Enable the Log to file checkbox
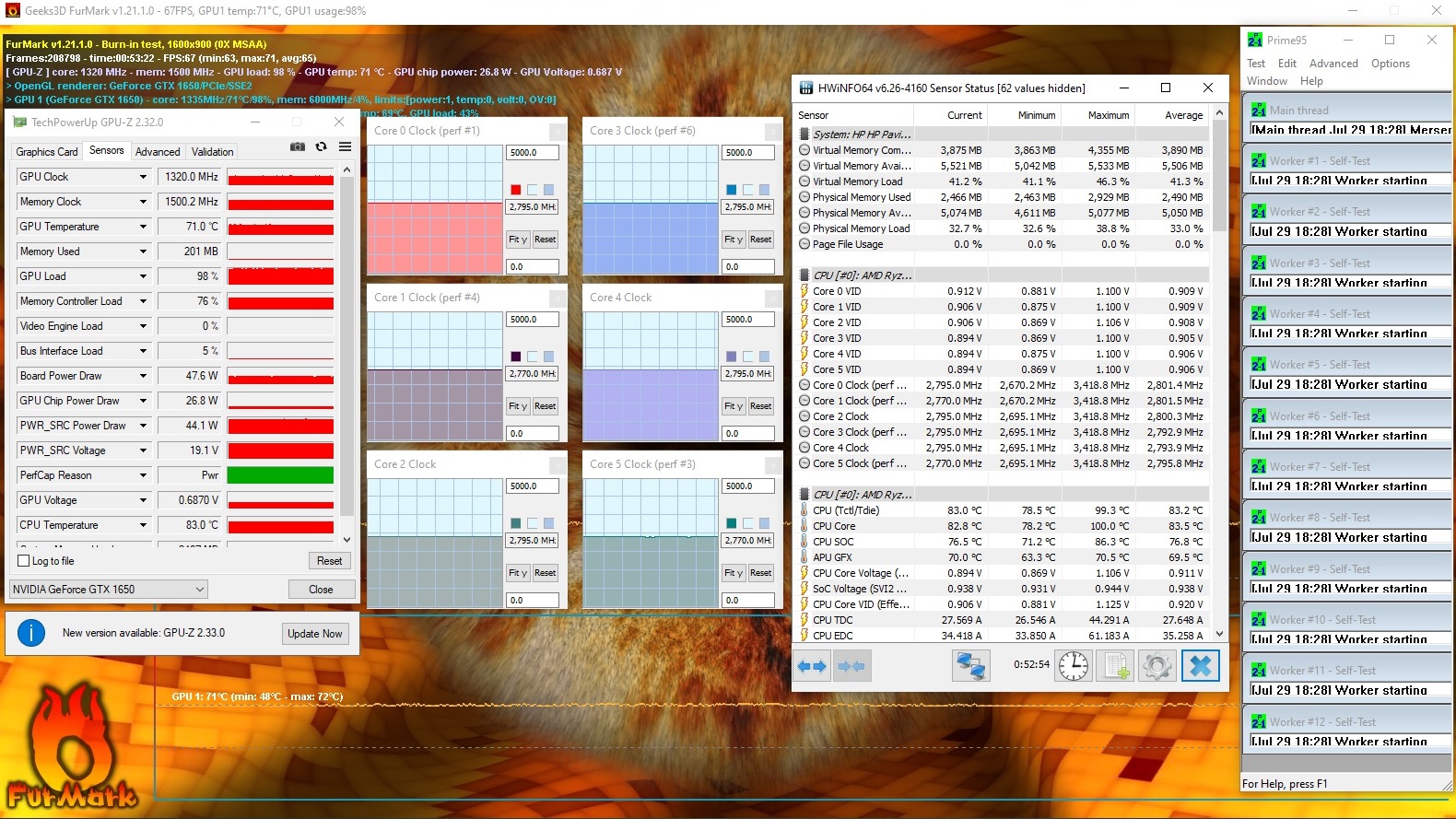The height and width of the screenshot is (819, 1456). tap(24, 561)
